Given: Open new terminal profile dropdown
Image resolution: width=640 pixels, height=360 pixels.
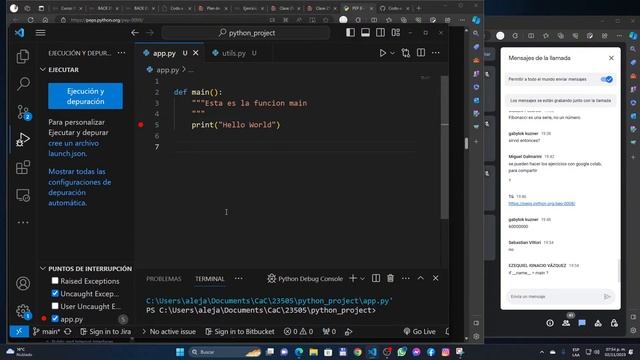Looking at the screenshot, I should pos(362,279).
